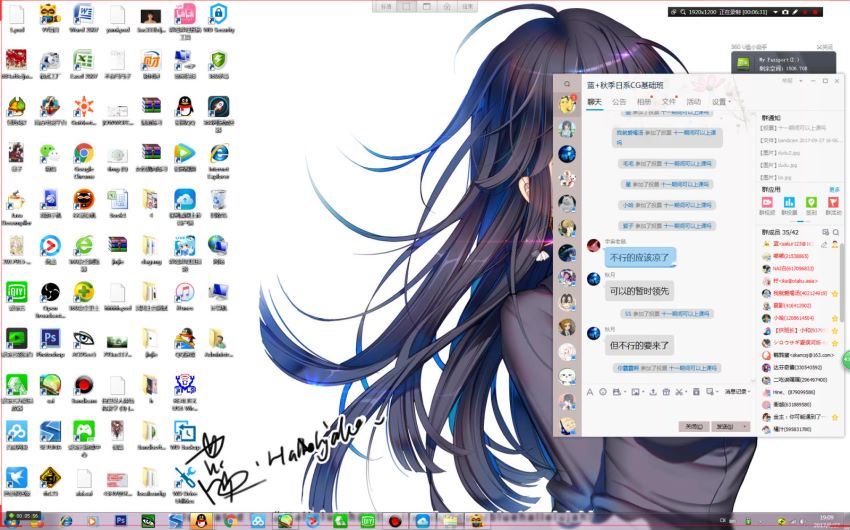Click the QQ penguin icon in the taskbar
This screenshot has width=850, height=530.
[201, 521]
